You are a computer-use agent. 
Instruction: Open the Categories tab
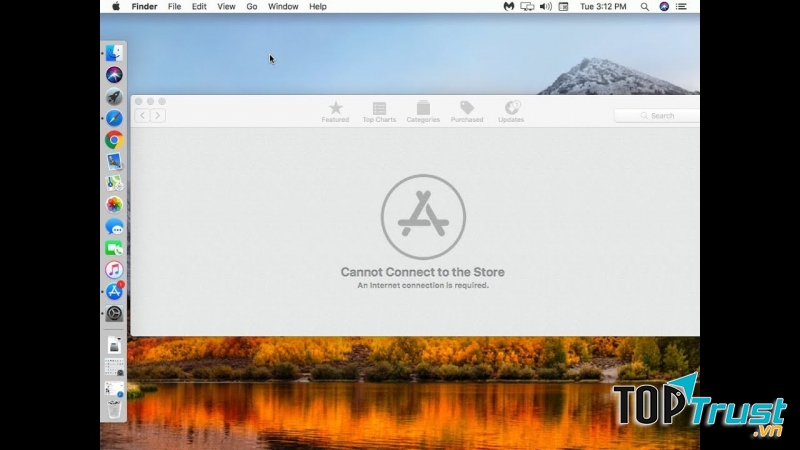coord(423,112)
